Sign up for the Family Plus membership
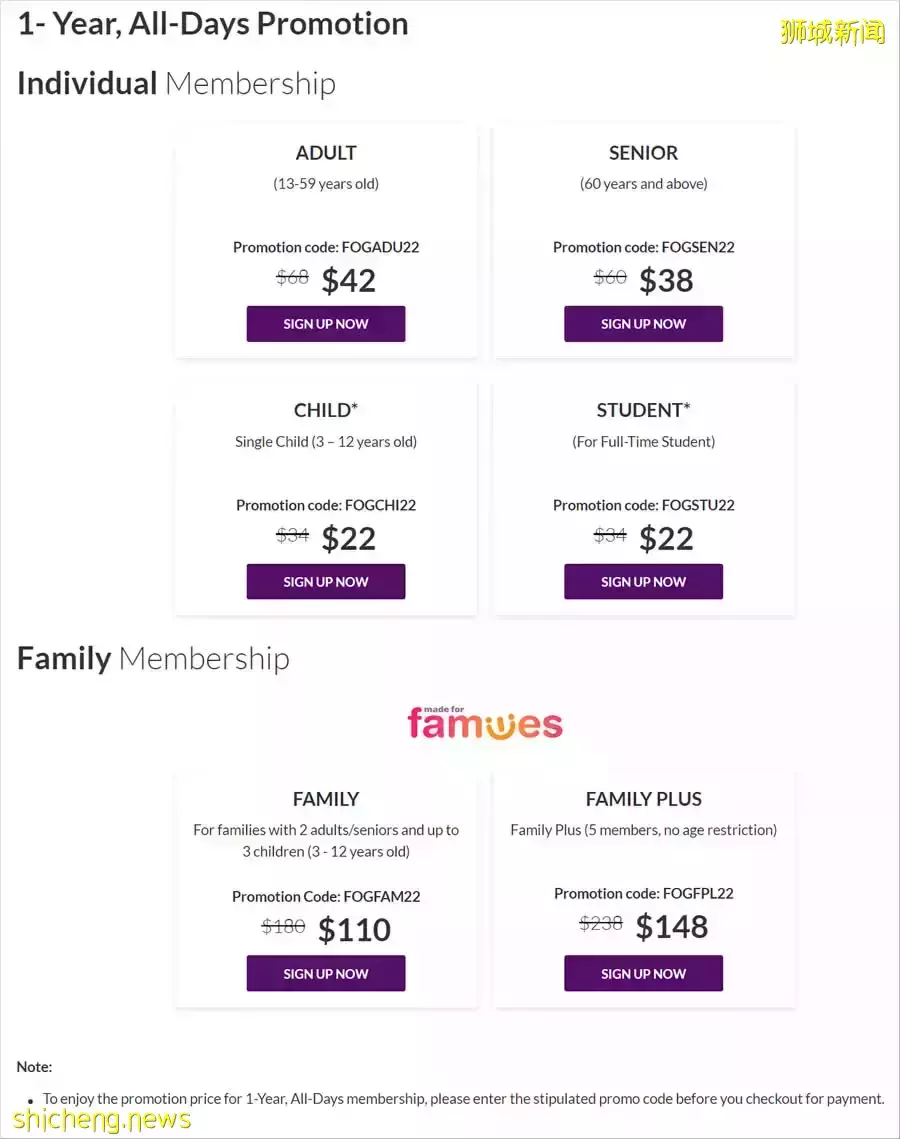Image resolution: width=900 pixels, height=1139 pixels. click(x=643, y=974)
